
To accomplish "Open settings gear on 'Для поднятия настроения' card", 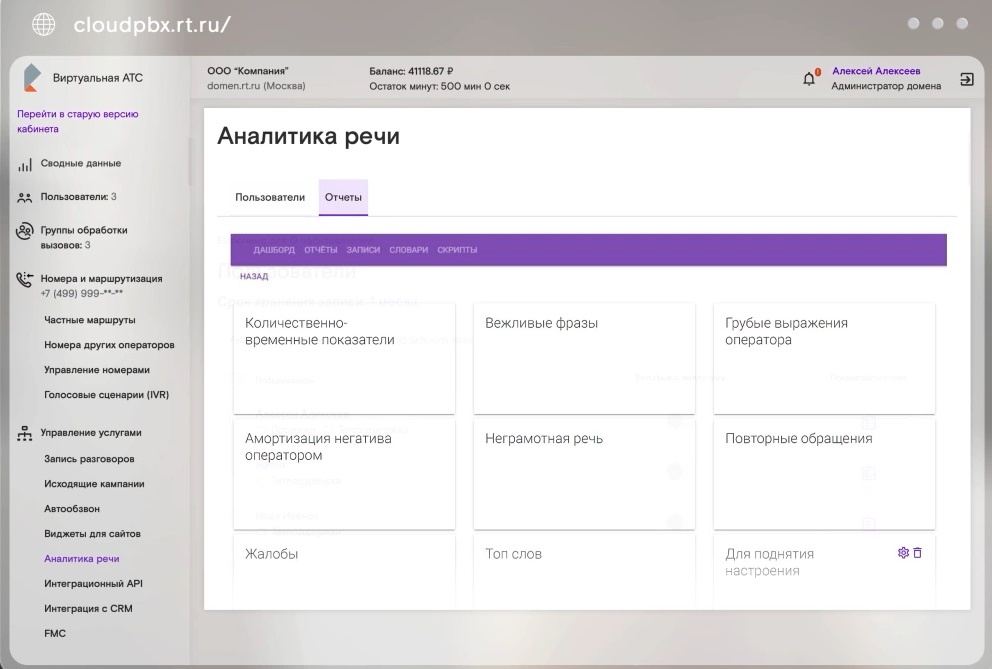I will (903, 553).
